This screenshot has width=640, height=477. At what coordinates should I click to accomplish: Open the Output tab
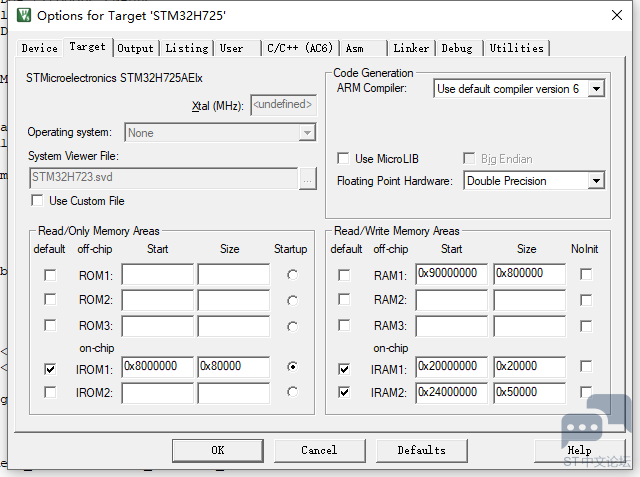[136, 48]
